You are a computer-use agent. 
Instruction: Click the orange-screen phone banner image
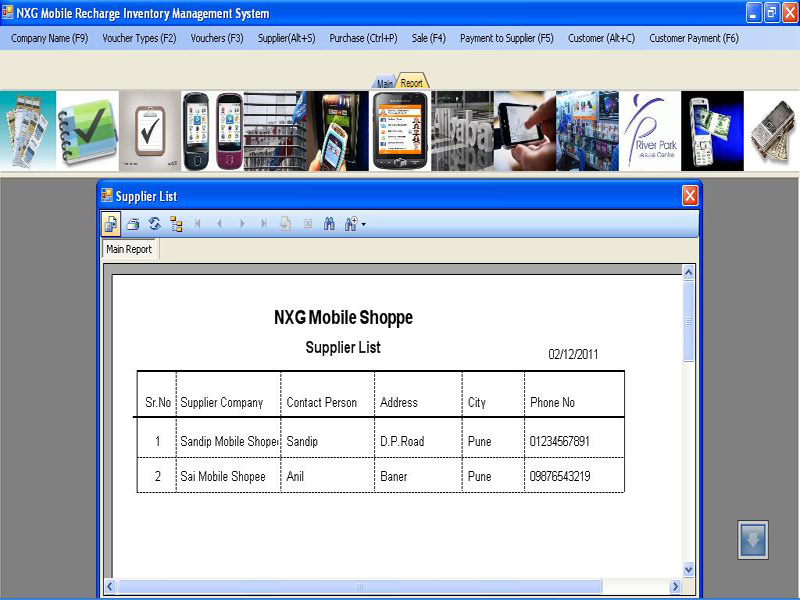pos(400,131)
